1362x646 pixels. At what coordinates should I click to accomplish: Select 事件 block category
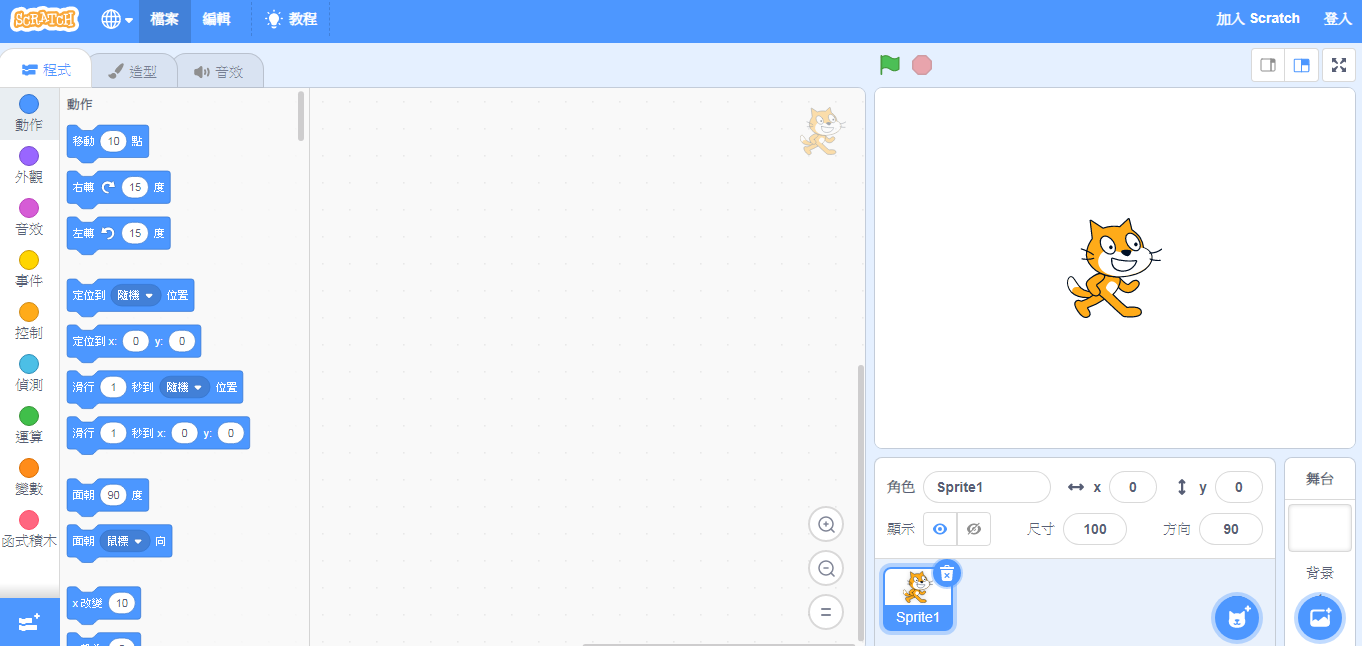point(29,269)
